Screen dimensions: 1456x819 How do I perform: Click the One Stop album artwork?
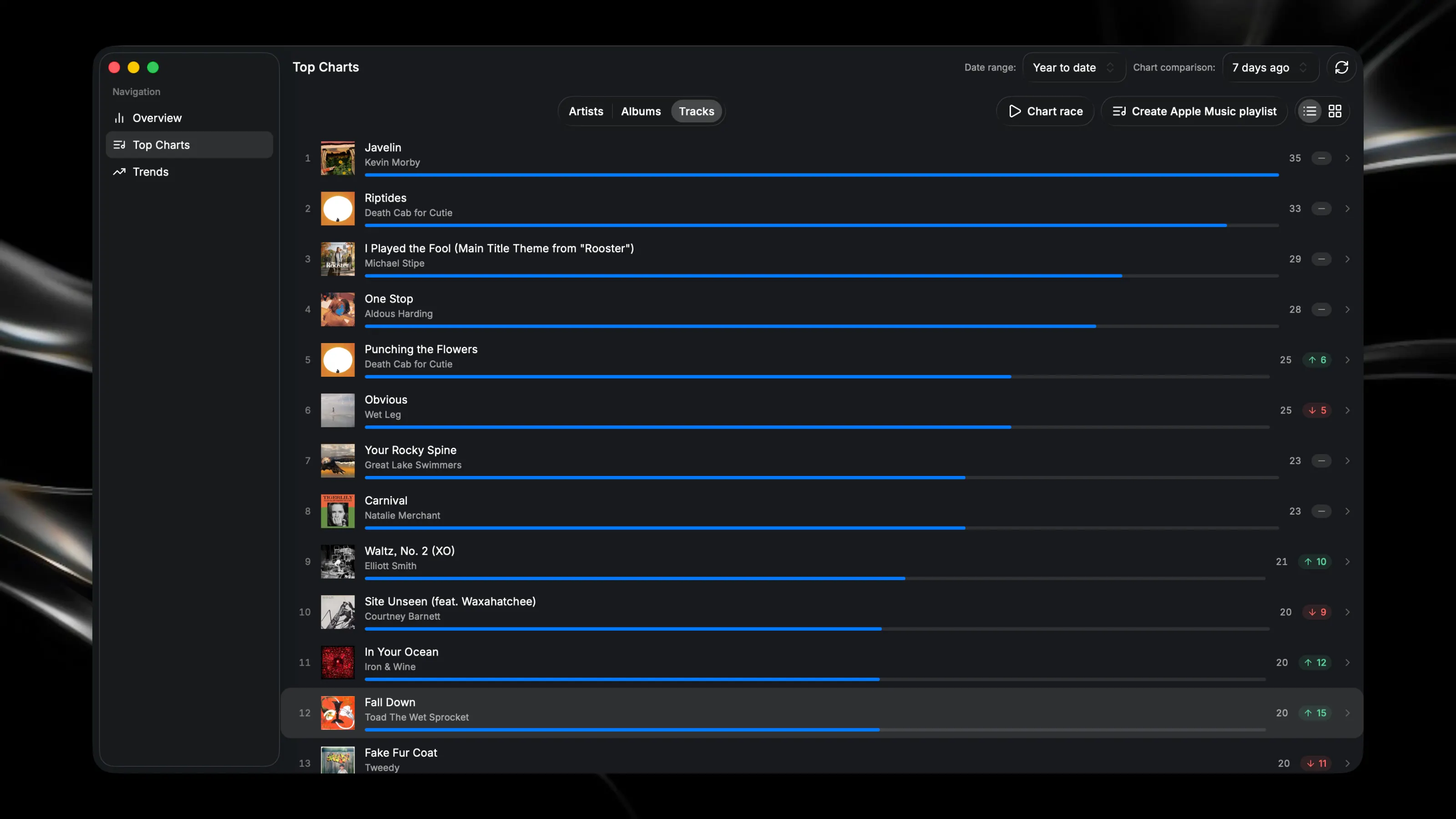[338, 309]
